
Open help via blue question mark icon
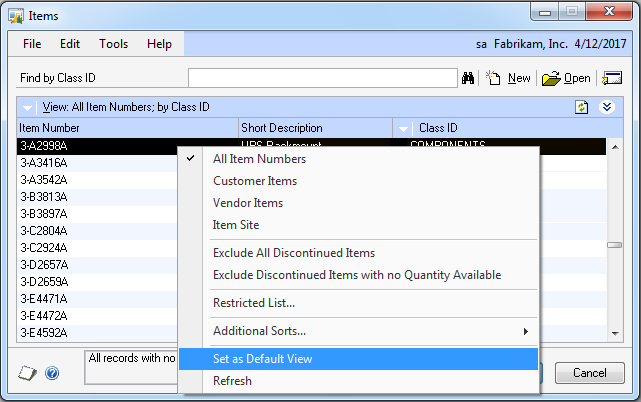(x=52, y=373)
